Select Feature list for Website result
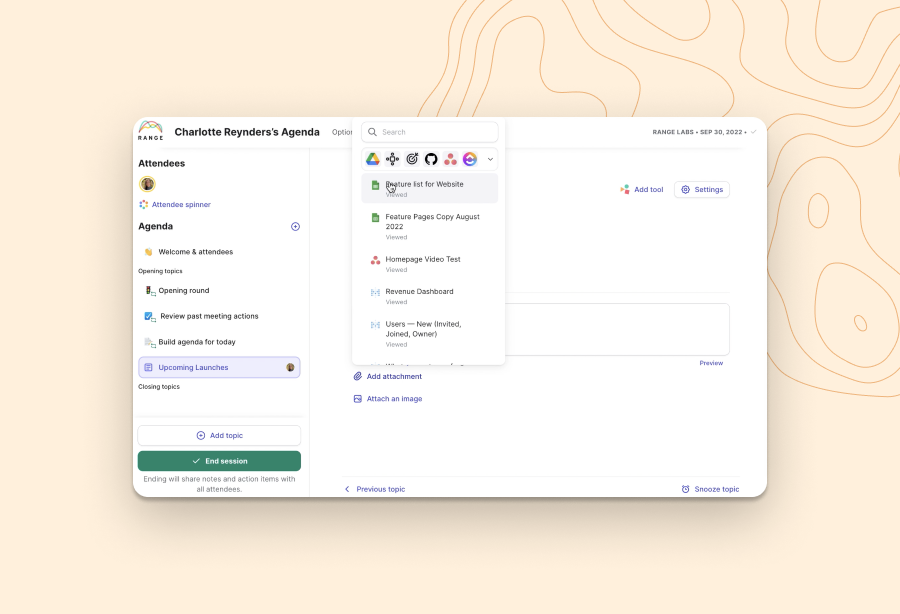 point(429,189)
